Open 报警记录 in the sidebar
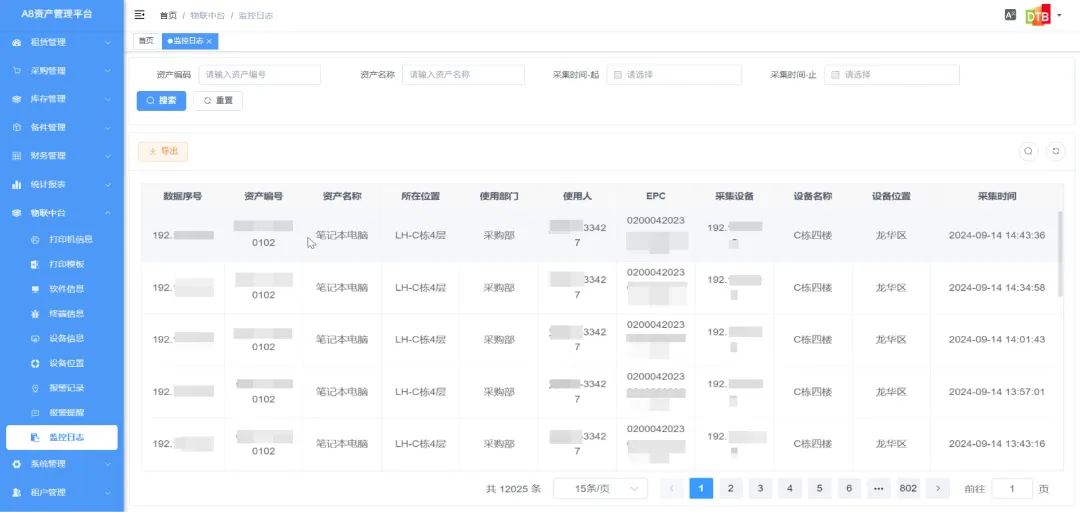This screenshot has width=1080, height=512. tap(67, 388)
